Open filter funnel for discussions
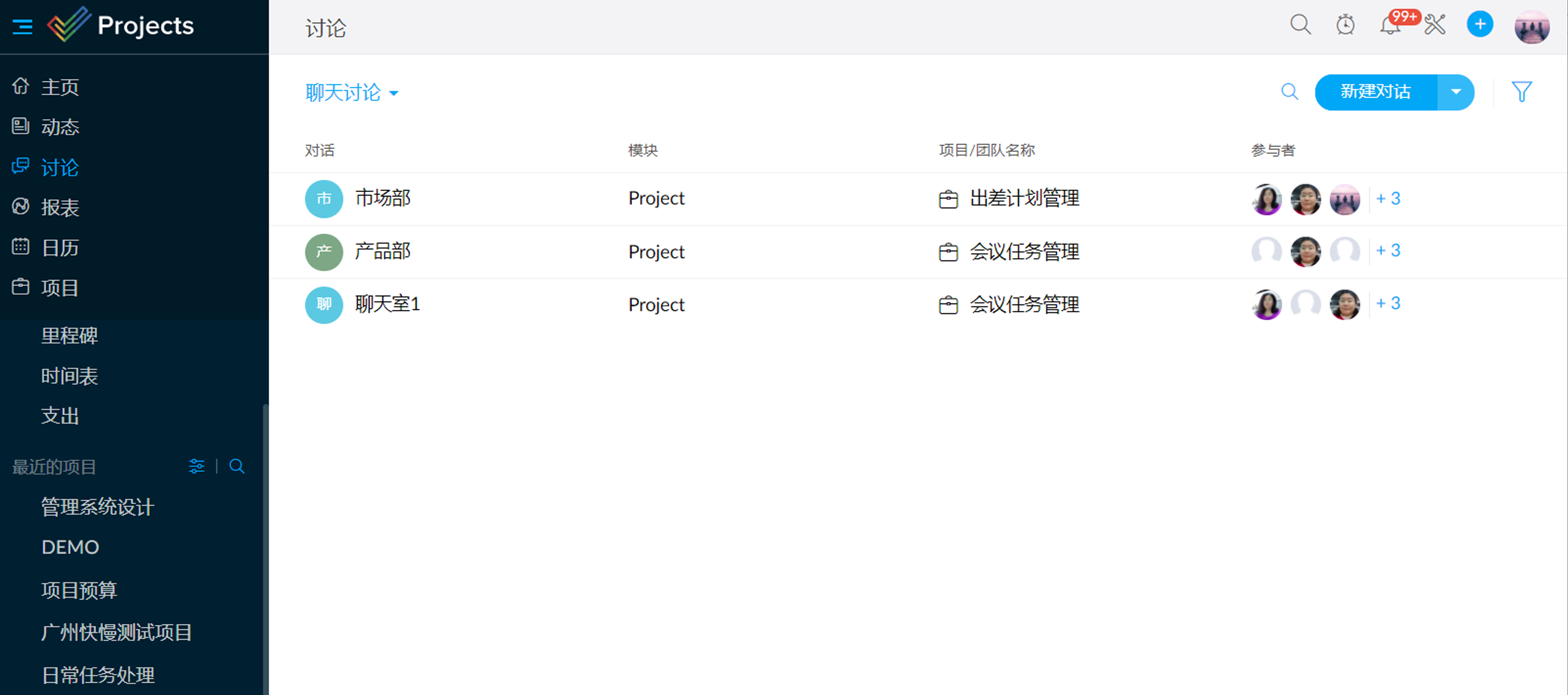 [1521, 92]
